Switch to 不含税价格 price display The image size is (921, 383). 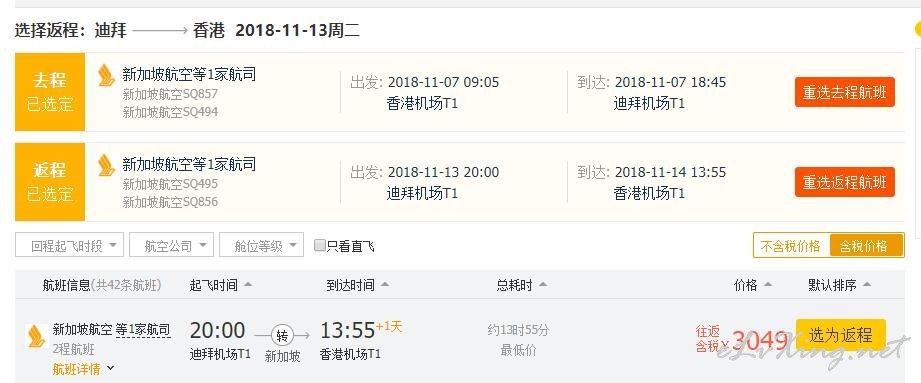[791, 246]
